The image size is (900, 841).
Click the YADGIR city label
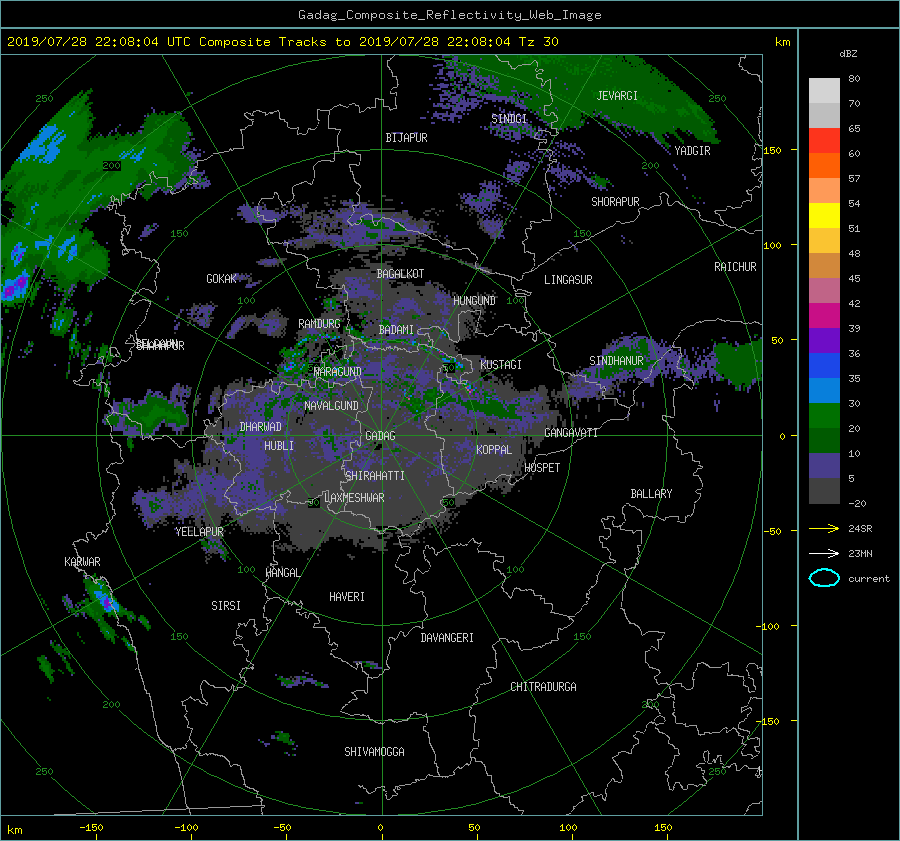[x=692, y=151]
